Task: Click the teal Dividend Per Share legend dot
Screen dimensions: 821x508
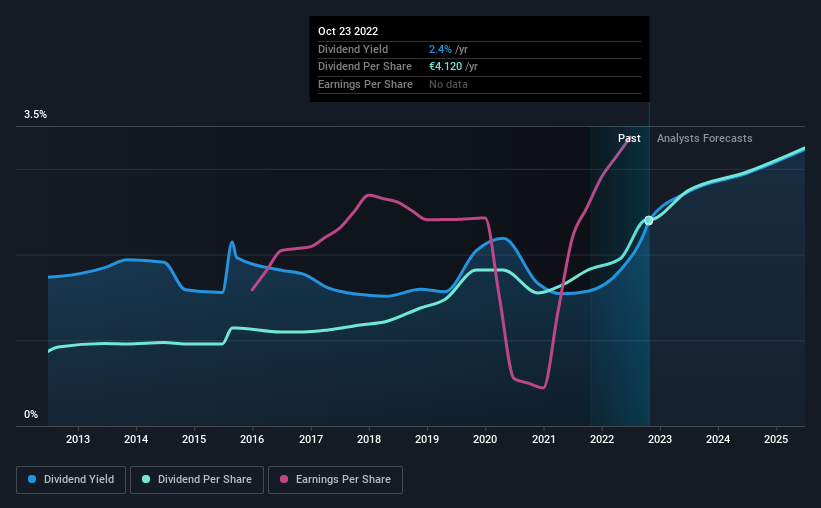Action: point(146,479)
